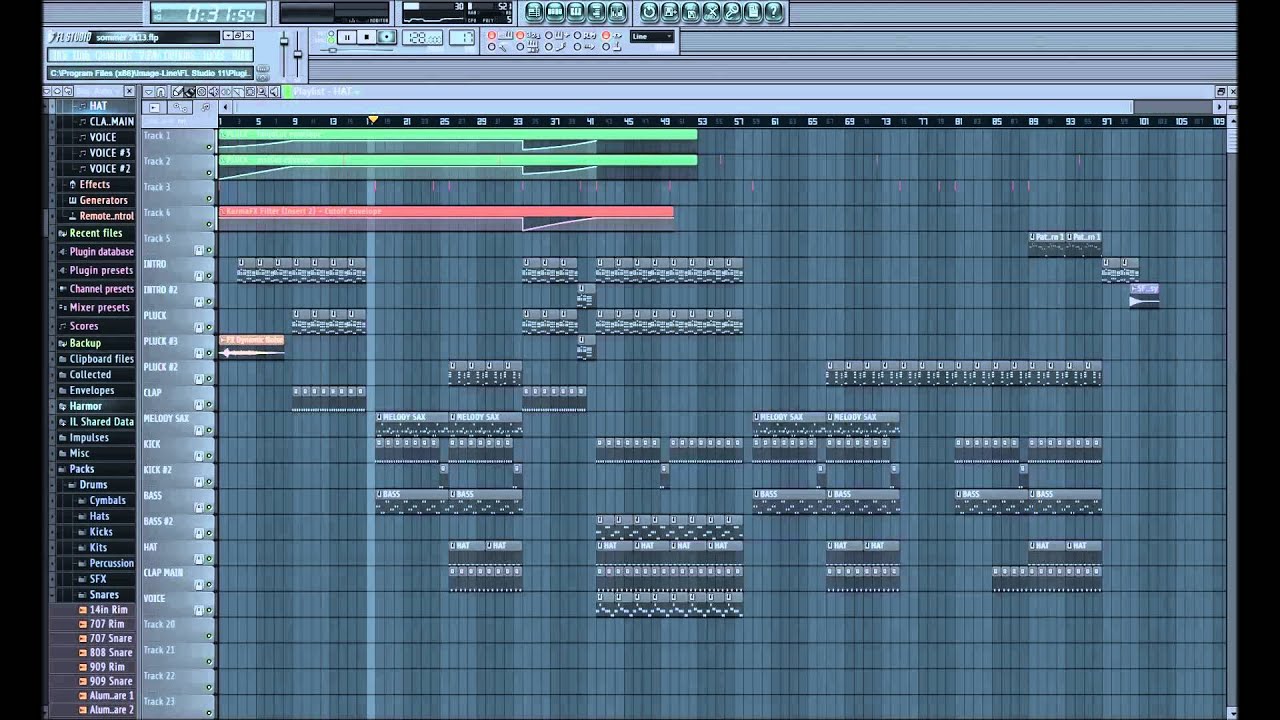Open the CHANNELS menu

(114, 55)
